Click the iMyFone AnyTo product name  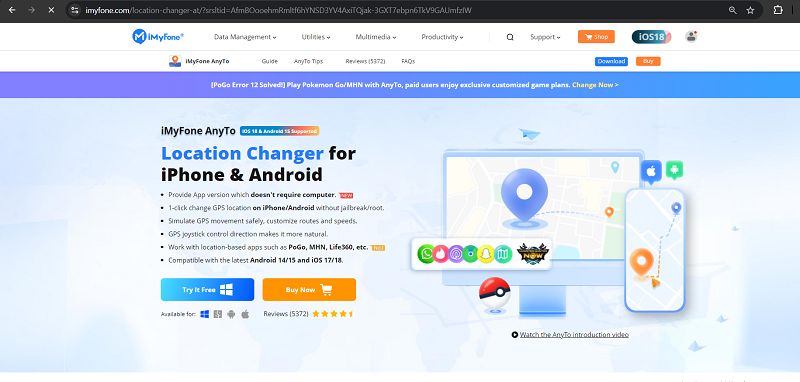click(207, 61)
